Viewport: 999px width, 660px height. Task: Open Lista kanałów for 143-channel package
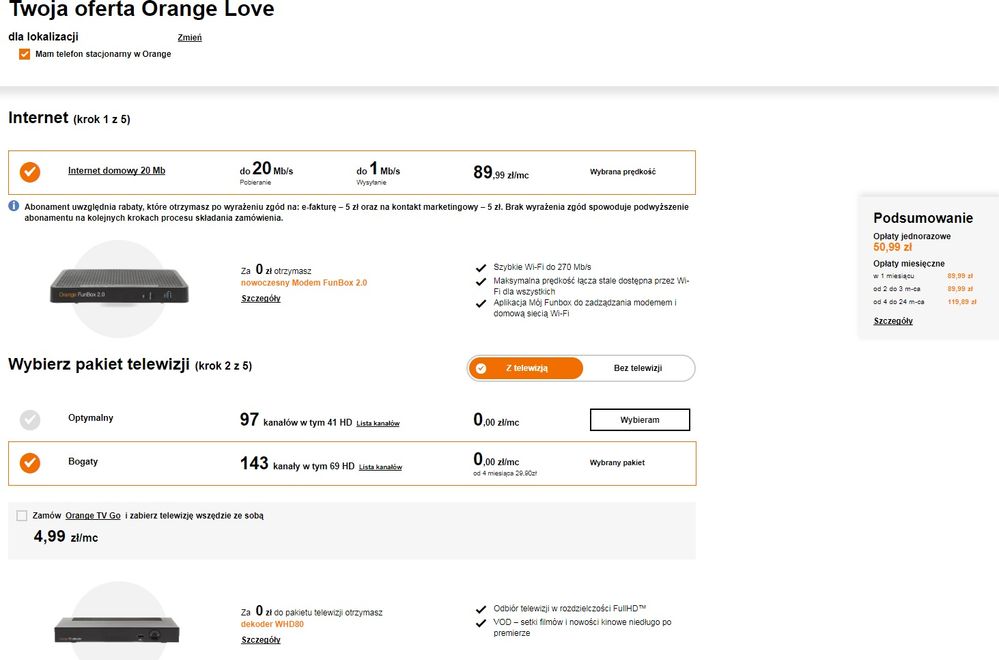click(x=380, y=467)
